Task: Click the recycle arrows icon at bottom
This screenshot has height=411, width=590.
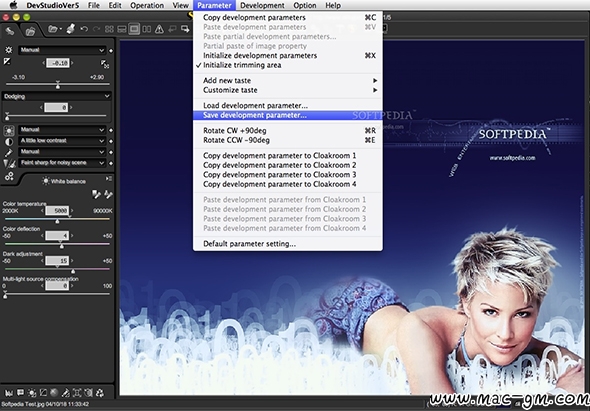Action: click(100, 393)
